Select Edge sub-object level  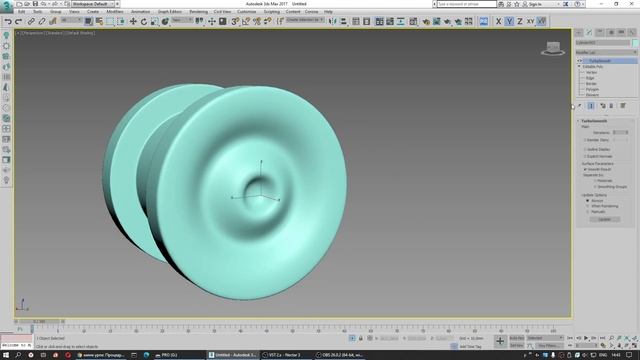coord(590,78)
